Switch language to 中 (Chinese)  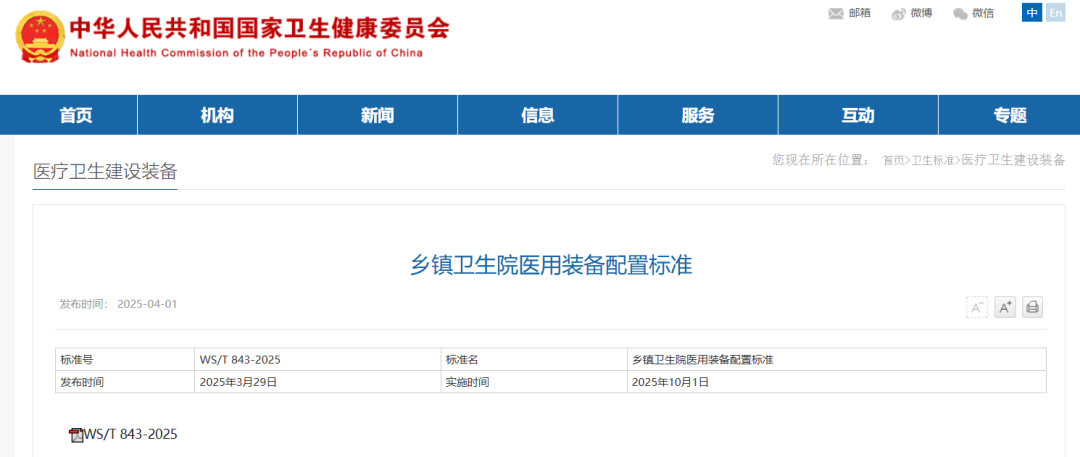[1031, 12]
